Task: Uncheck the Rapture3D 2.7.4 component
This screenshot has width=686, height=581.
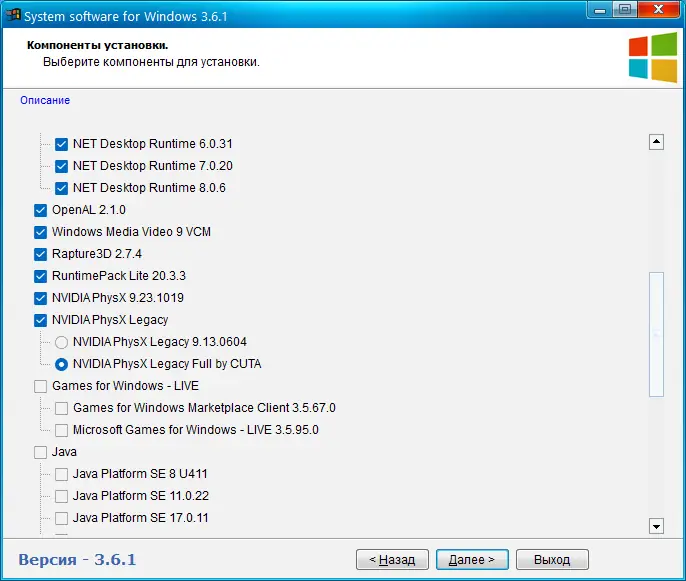Action: (40, 254)
